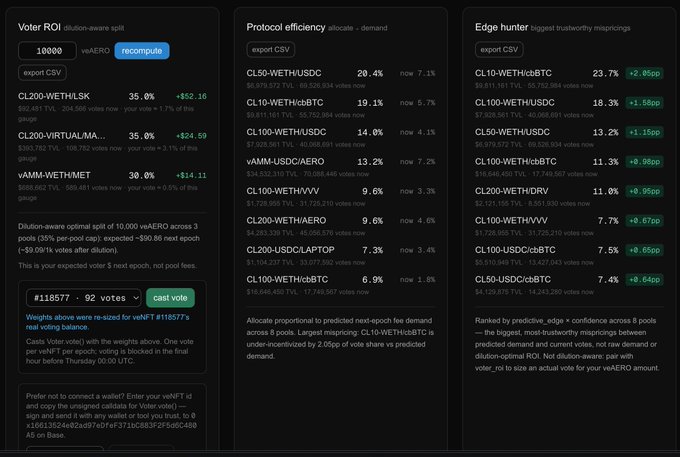Click the Edge hunter panel heading
Image resolution: width=680 pixels, height=457 pixels.
click(x=501, y=27)
